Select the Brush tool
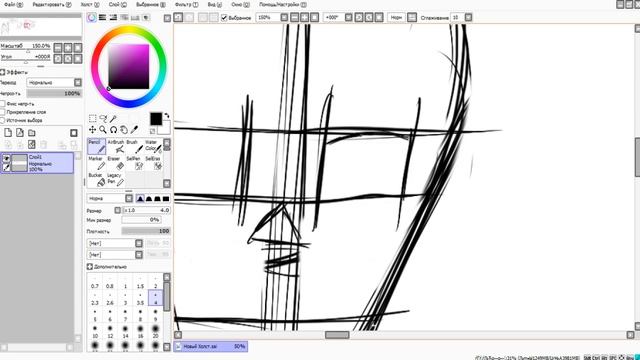640x360 pixels. pos(135,147)
